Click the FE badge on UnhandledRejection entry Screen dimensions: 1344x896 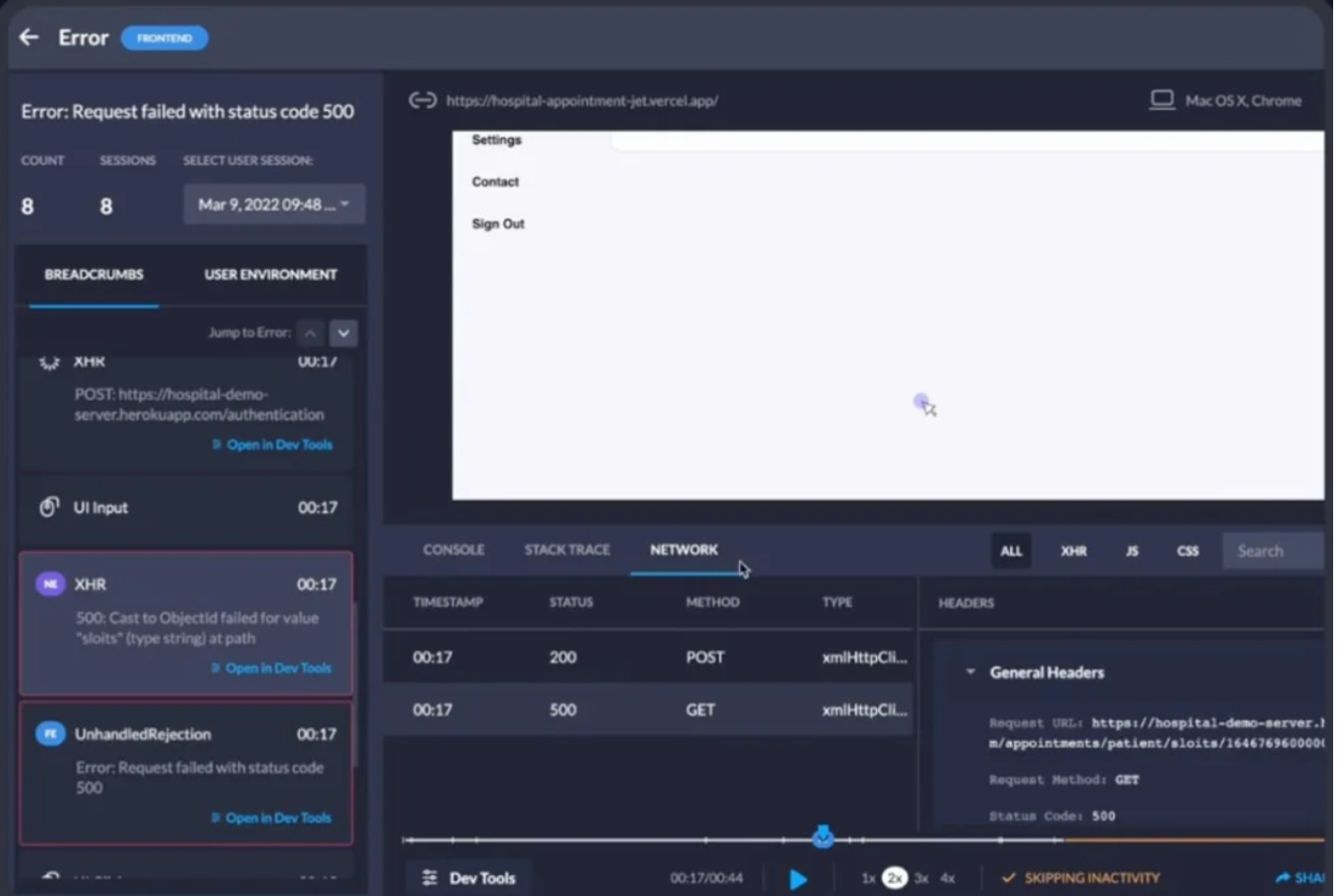51,734
